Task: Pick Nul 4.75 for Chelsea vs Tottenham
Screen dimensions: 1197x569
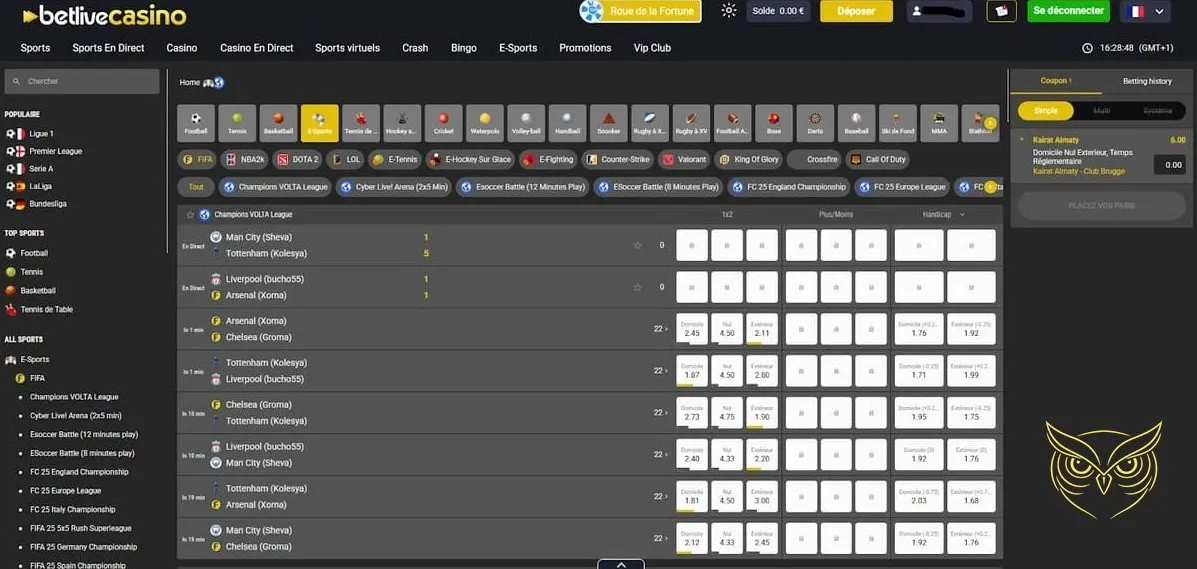Action: (727, 413)
